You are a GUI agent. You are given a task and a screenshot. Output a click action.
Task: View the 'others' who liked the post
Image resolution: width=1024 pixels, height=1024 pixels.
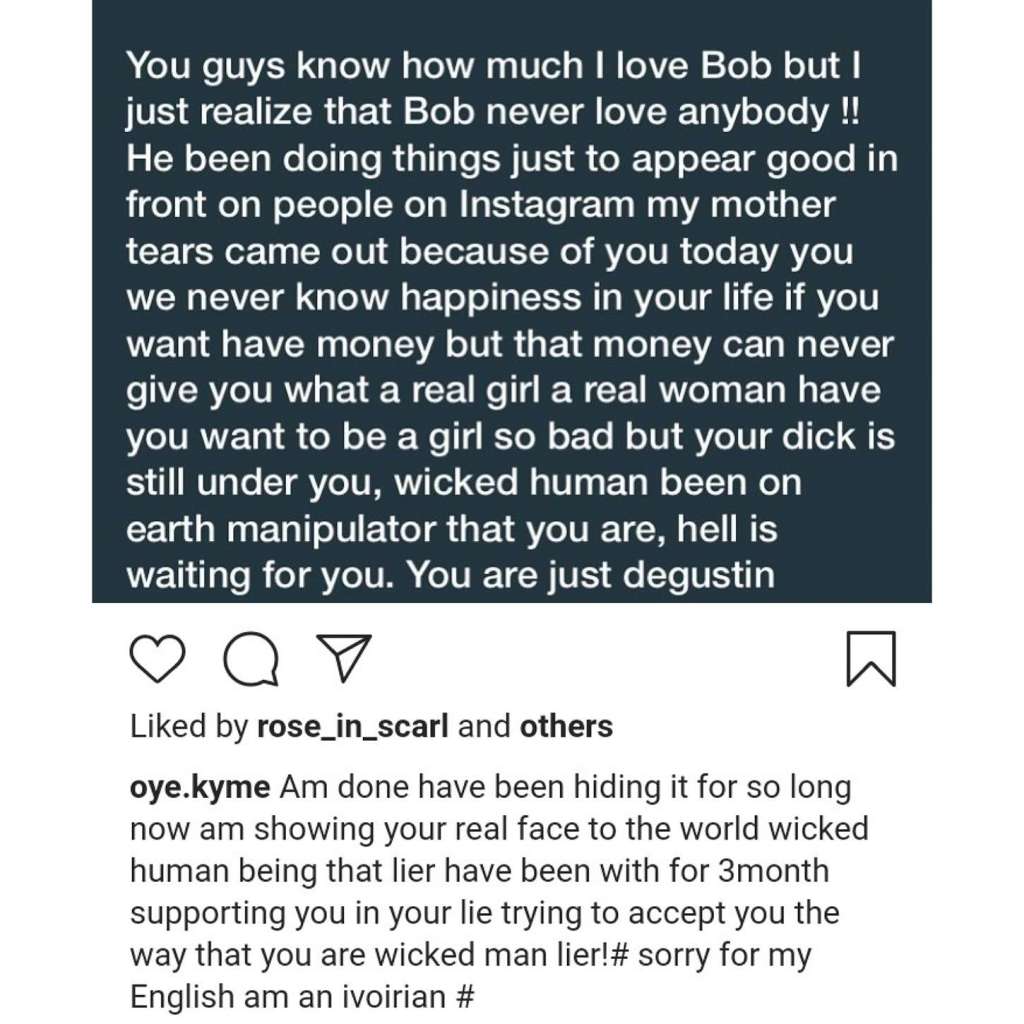[x=566, y=726]
